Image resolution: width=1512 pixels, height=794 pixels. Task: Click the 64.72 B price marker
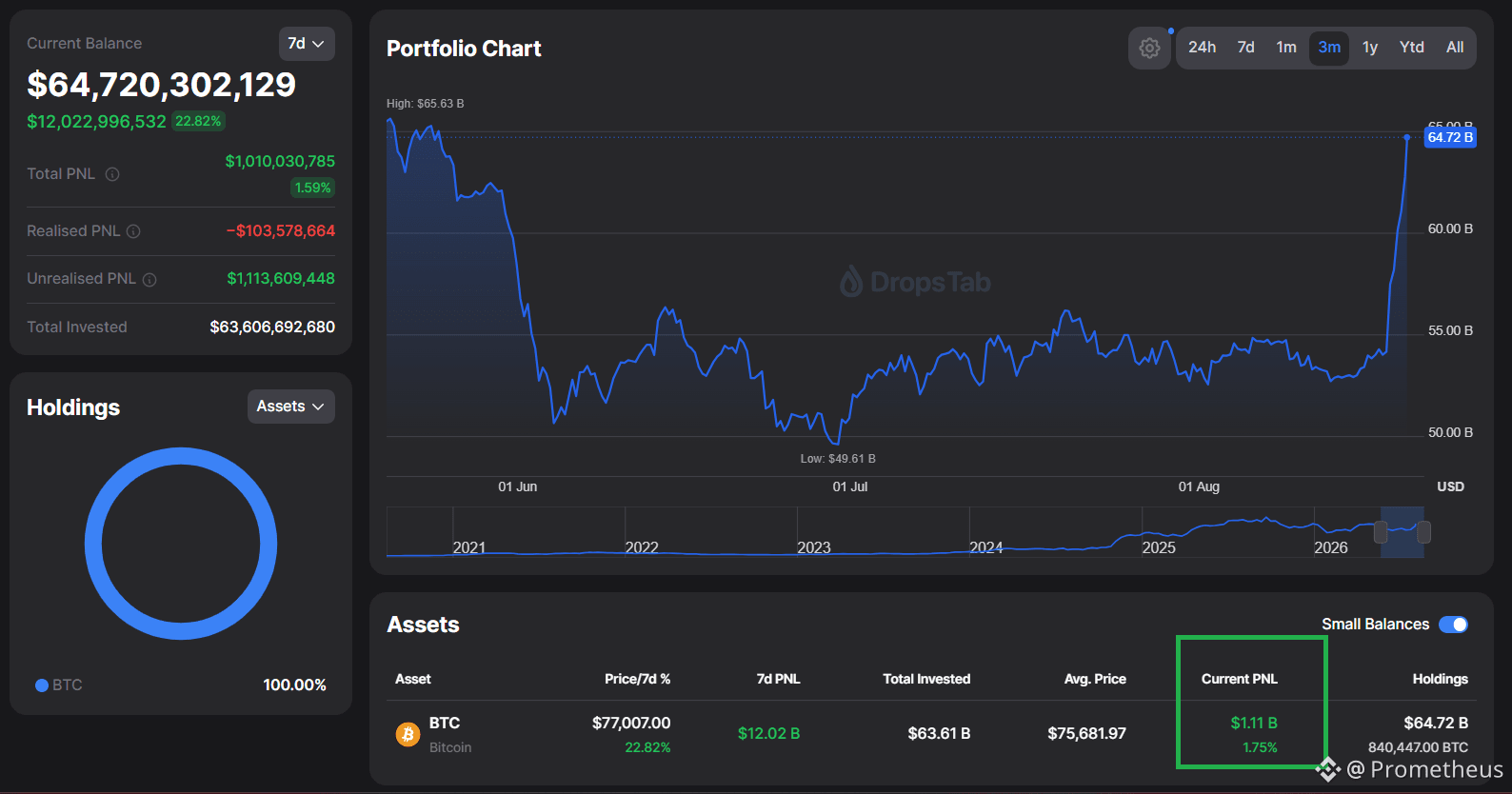pyautogui.click(x=1450, y=138)
